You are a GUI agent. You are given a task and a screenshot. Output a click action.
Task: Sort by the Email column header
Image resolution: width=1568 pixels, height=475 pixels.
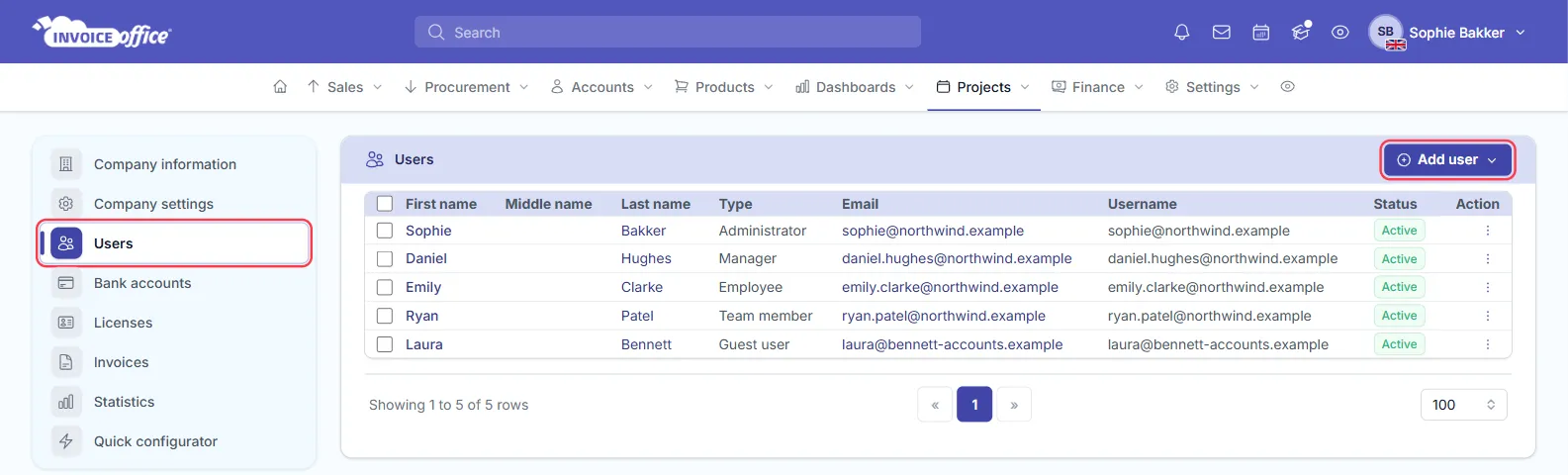860,204
